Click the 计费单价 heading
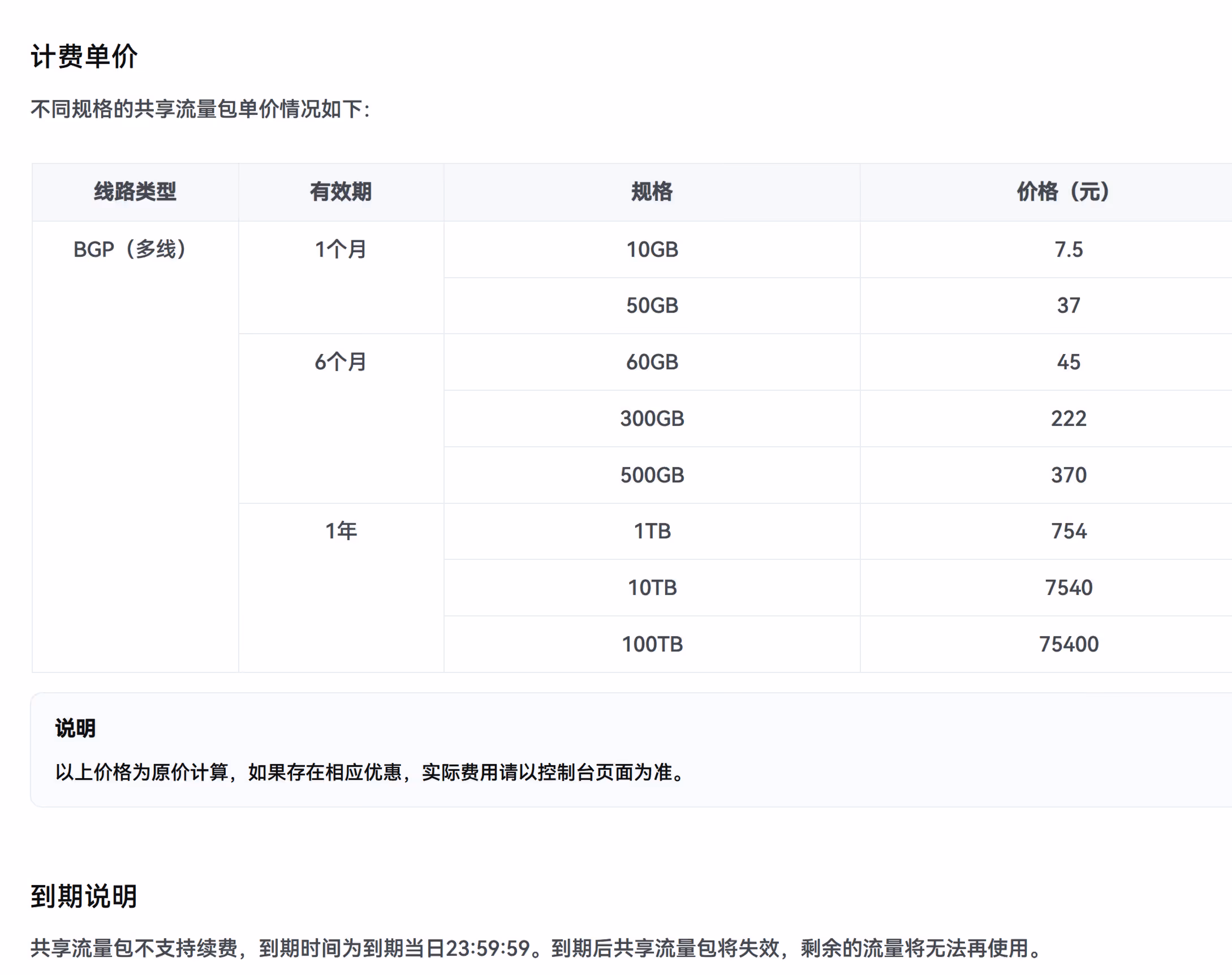Viewport: 1232px width, 975px height. click(x=84, y=57)
